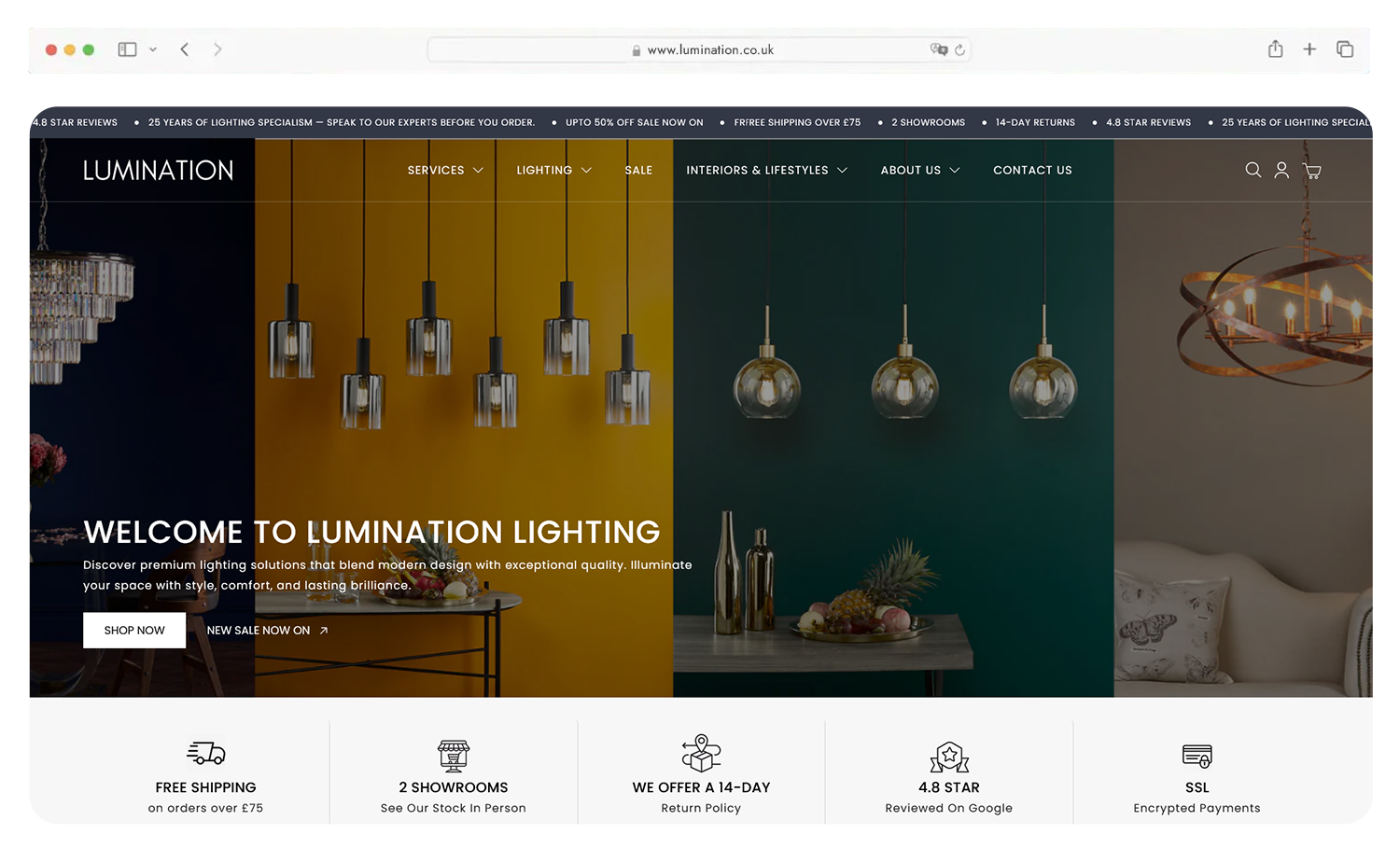Click the SSL encrypted payments card icon
The image size is (1400, 848).
coord(1196,756)
